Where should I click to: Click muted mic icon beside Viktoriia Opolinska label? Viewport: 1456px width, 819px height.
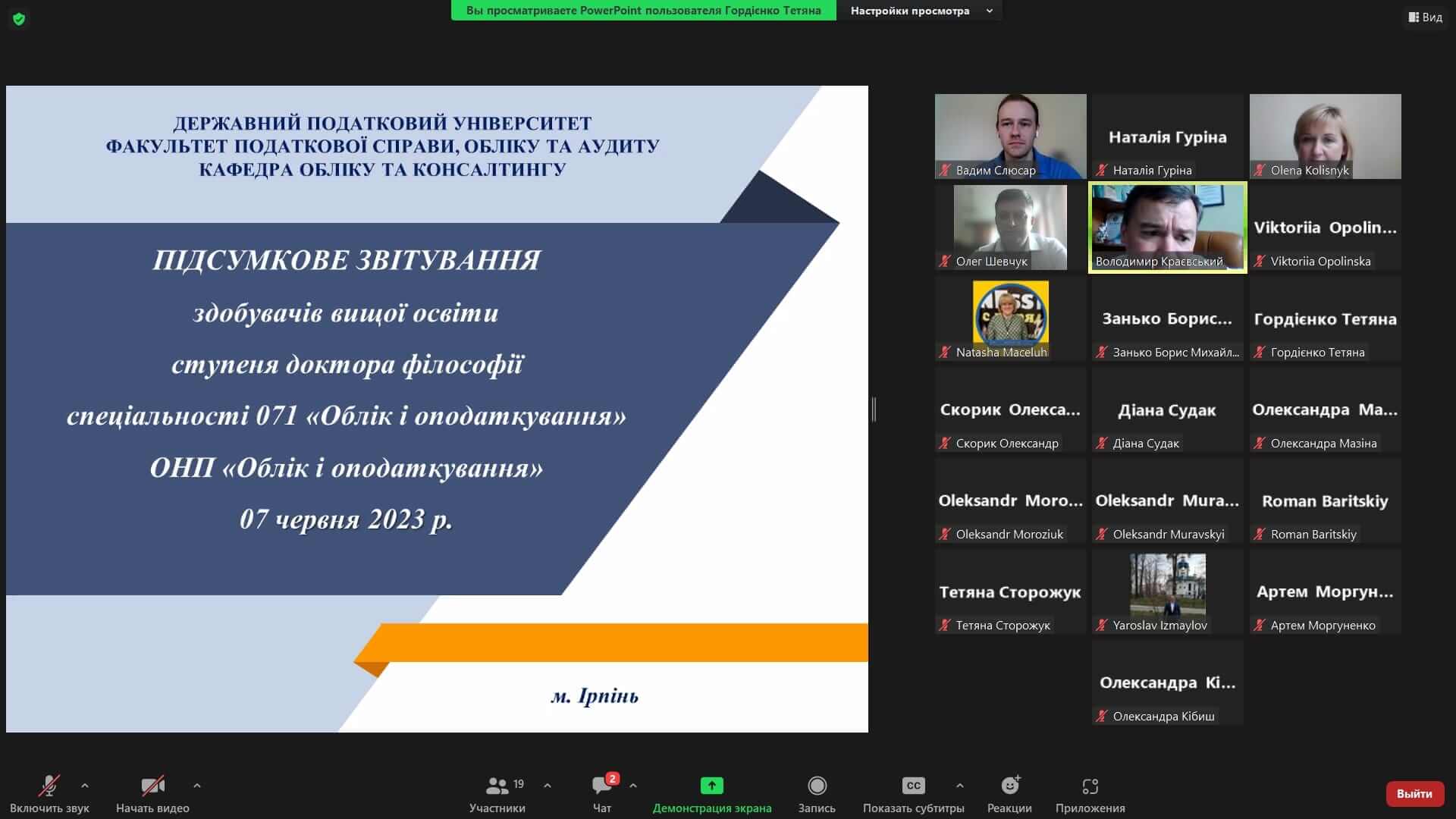point(1260,262)
